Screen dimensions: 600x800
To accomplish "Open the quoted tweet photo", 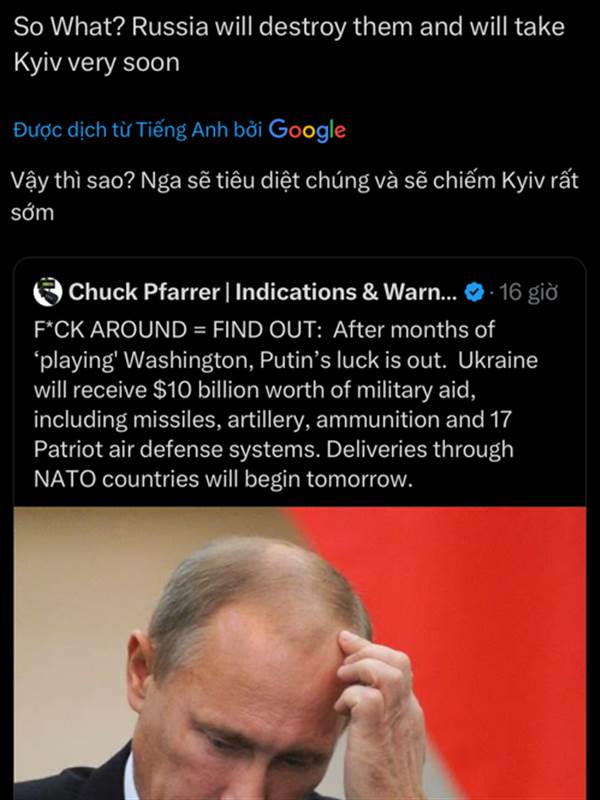I will tap(300, 653).
